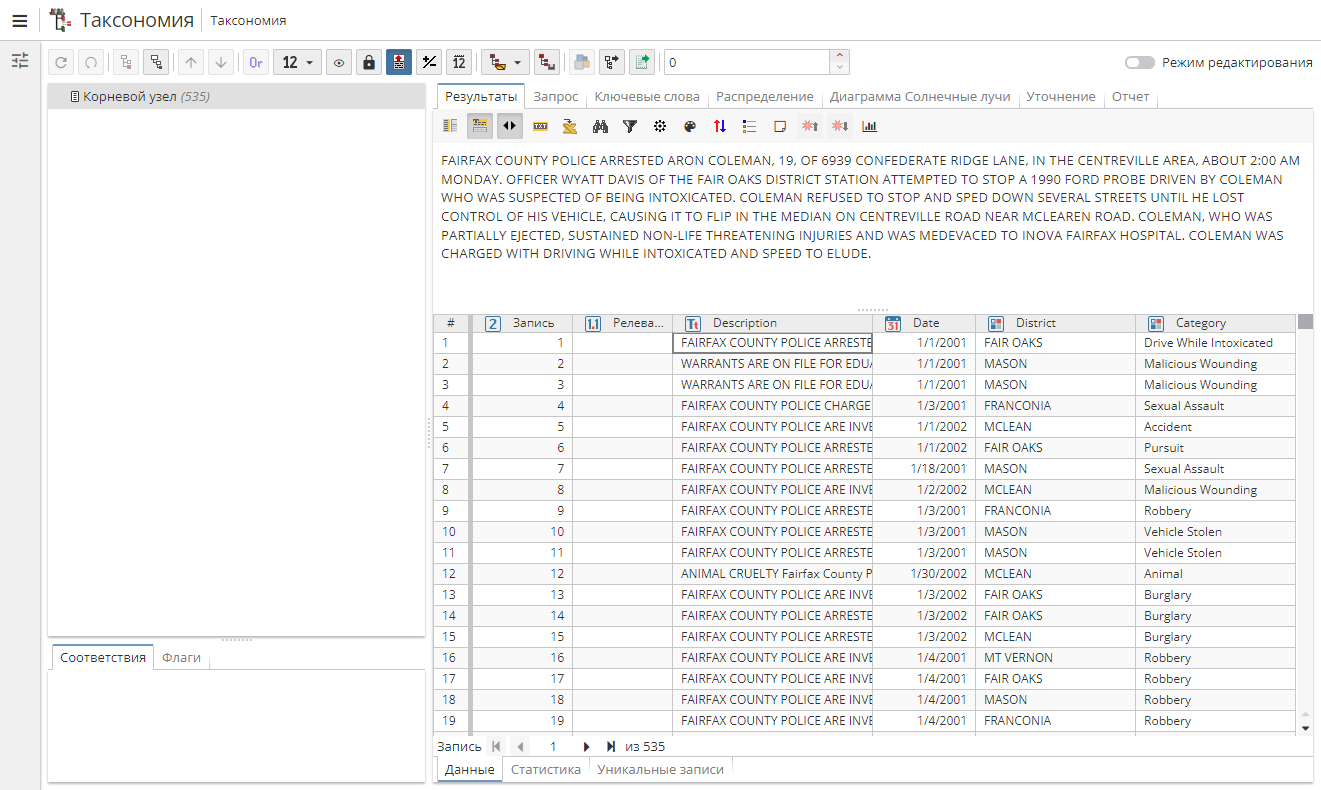Open the 'Диаграмма Солнечные лучи' tab
This screenshot has width=1321, height=790.
[x=920, y=97]
